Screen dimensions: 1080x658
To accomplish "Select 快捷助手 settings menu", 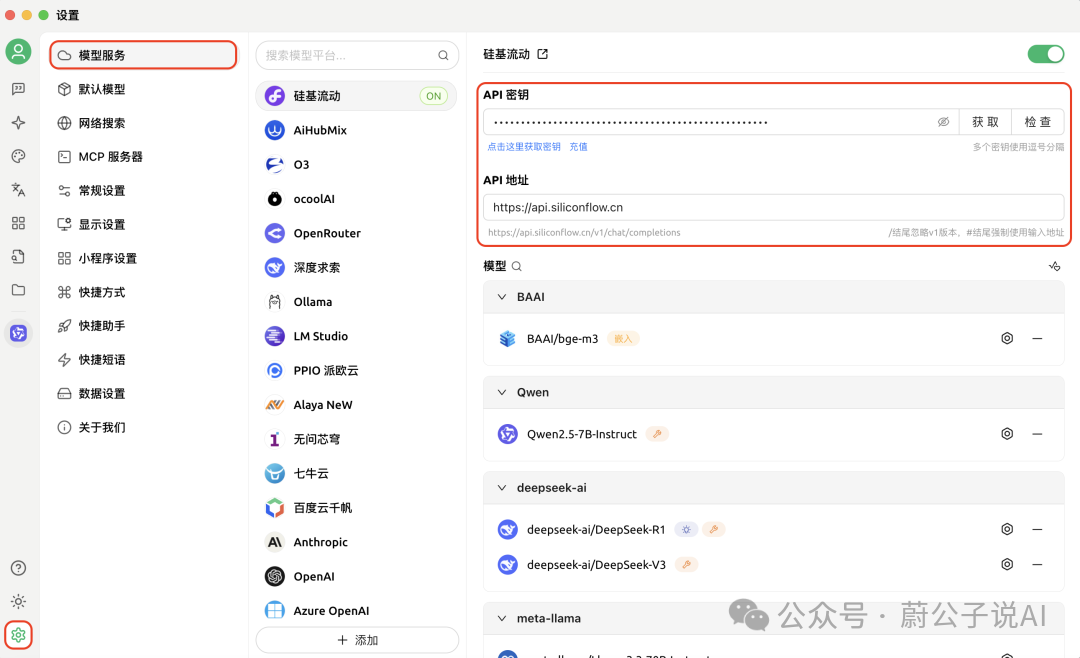I will coord(143,326).
